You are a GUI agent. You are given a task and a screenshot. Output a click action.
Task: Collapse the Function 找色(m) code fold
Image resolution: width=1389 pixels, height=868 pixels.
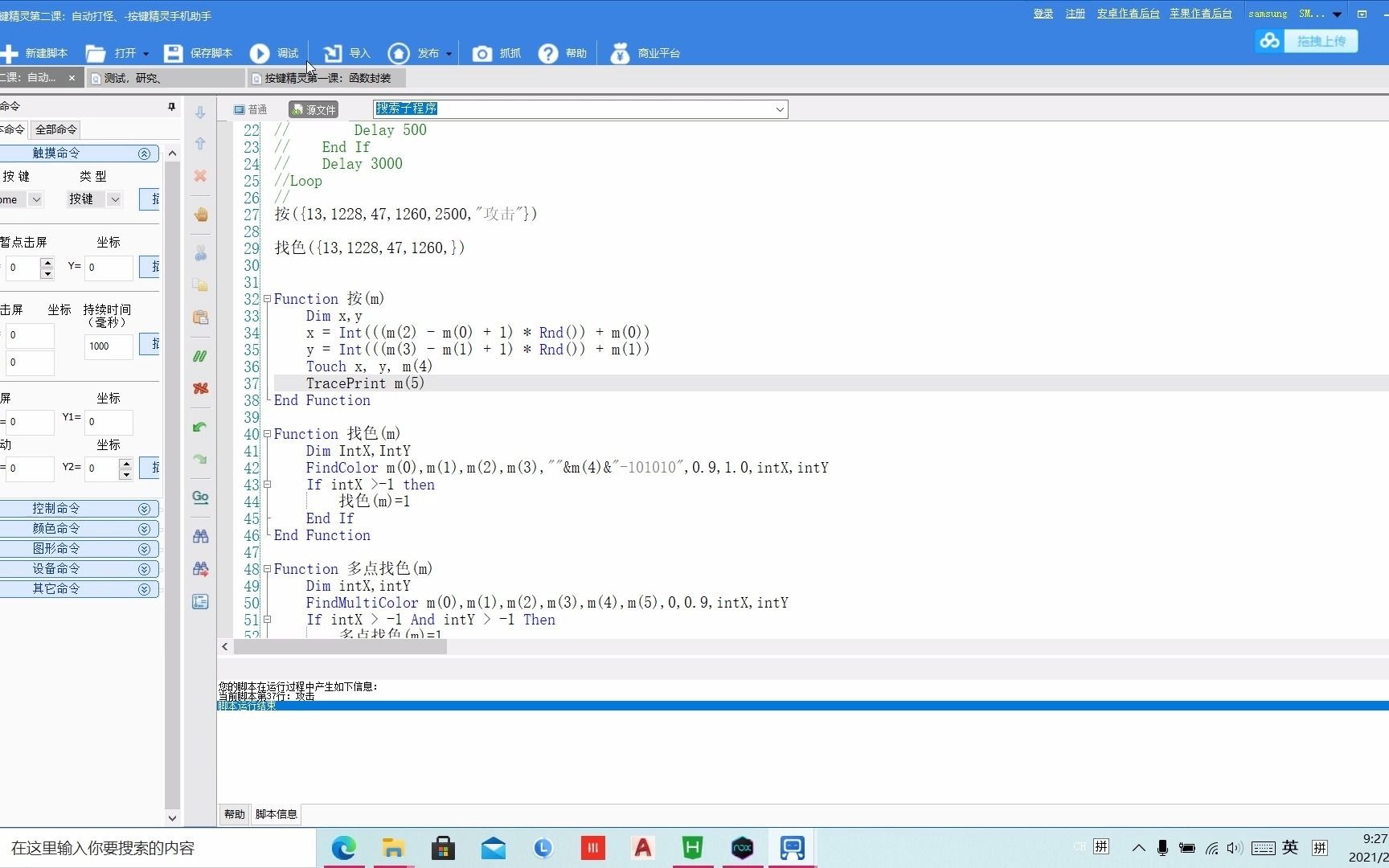click(268, 434)
